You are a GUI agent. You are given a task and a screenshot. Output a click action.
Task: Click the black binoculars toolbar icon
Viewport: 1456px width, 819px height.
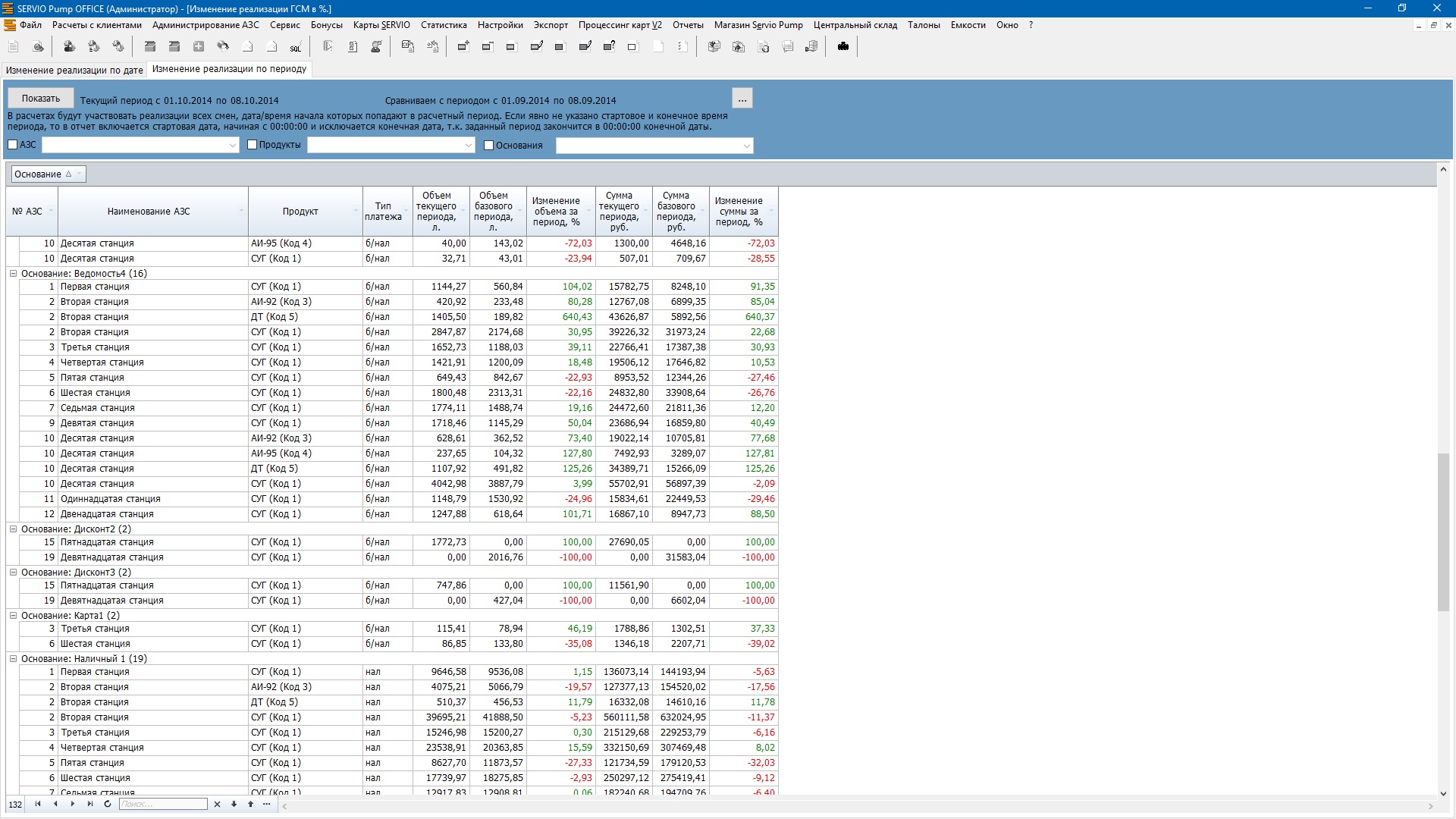(x=843, y=47)
